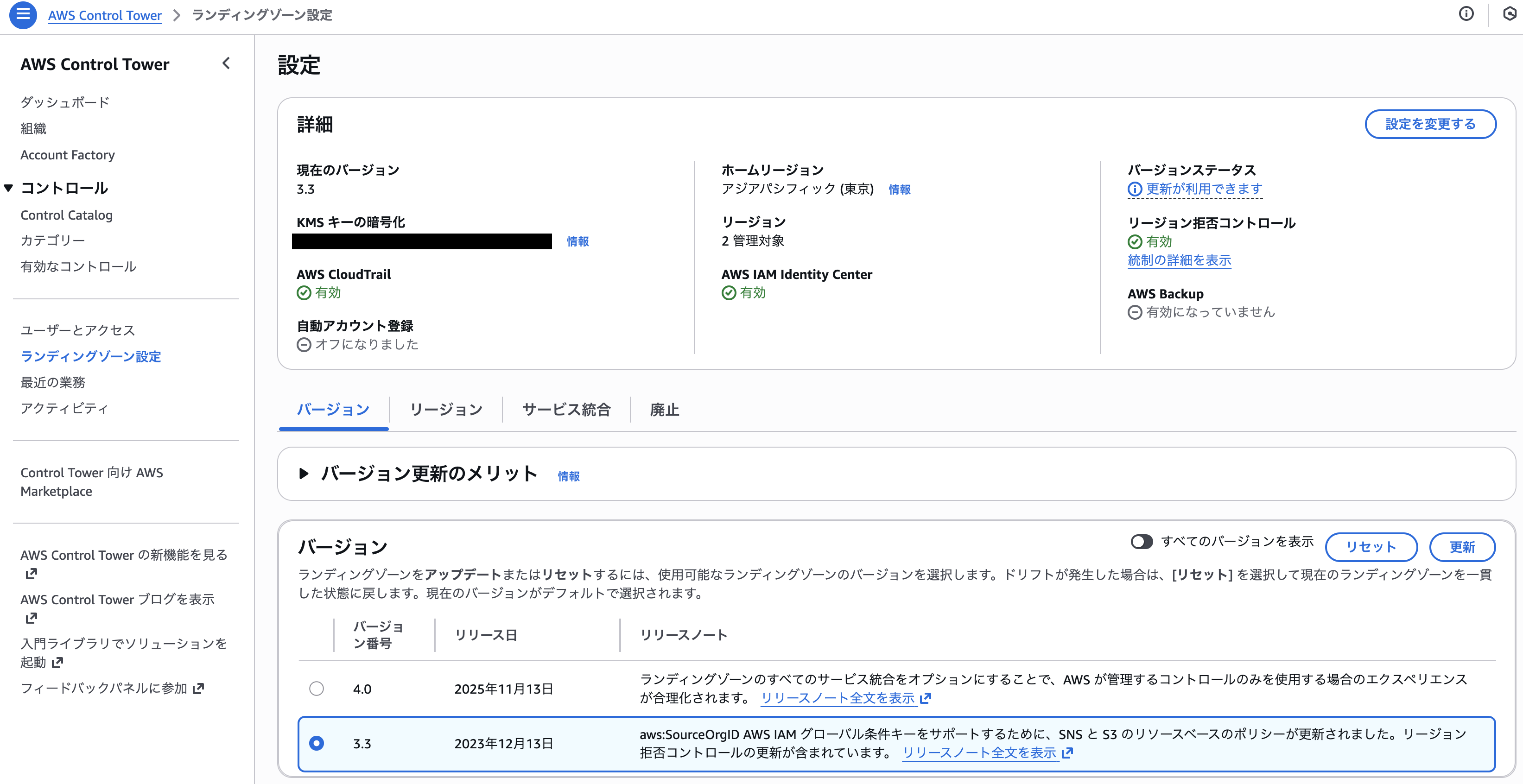1523x784 pixels.
Task: Switch to the リージョン tab
Action: click(446, 410)
